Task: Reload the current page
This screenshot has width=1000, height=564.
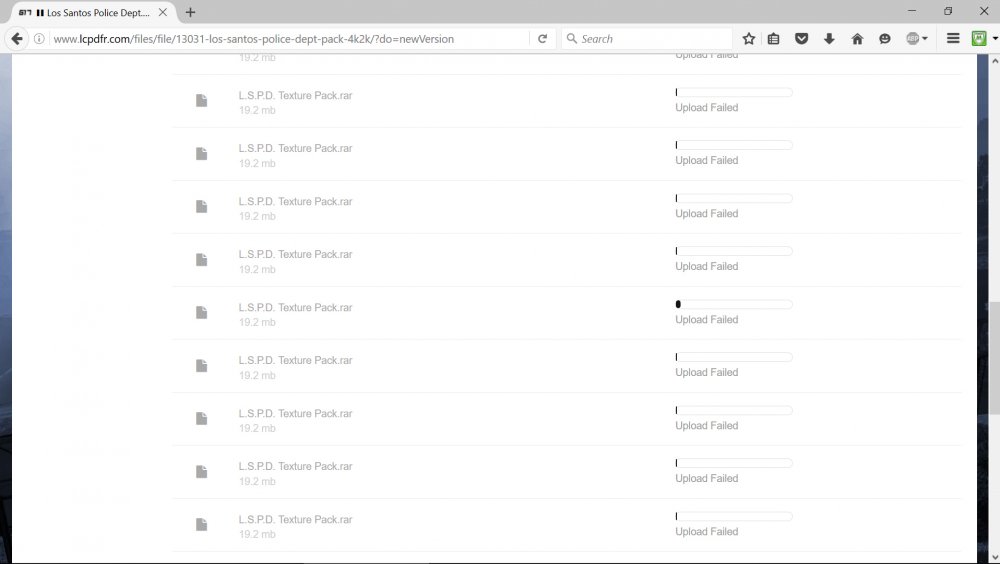Action: pyautogui.click(x=542, y=39)
